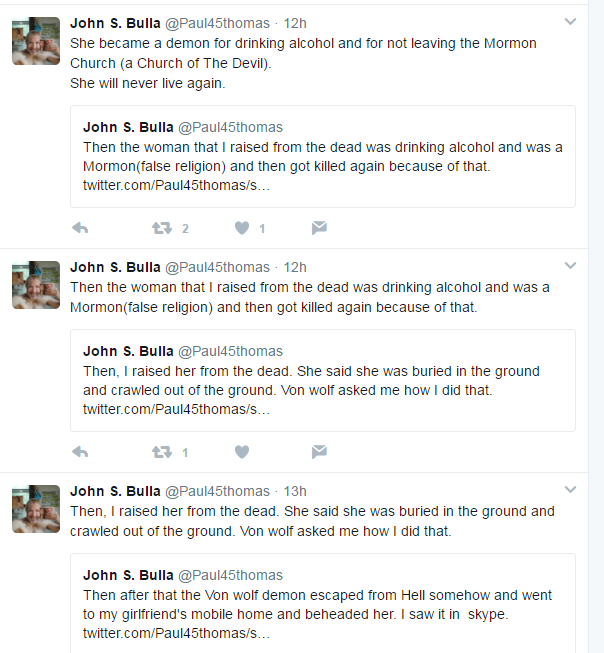Like the second tweet with no likes

tap(242, 452)
